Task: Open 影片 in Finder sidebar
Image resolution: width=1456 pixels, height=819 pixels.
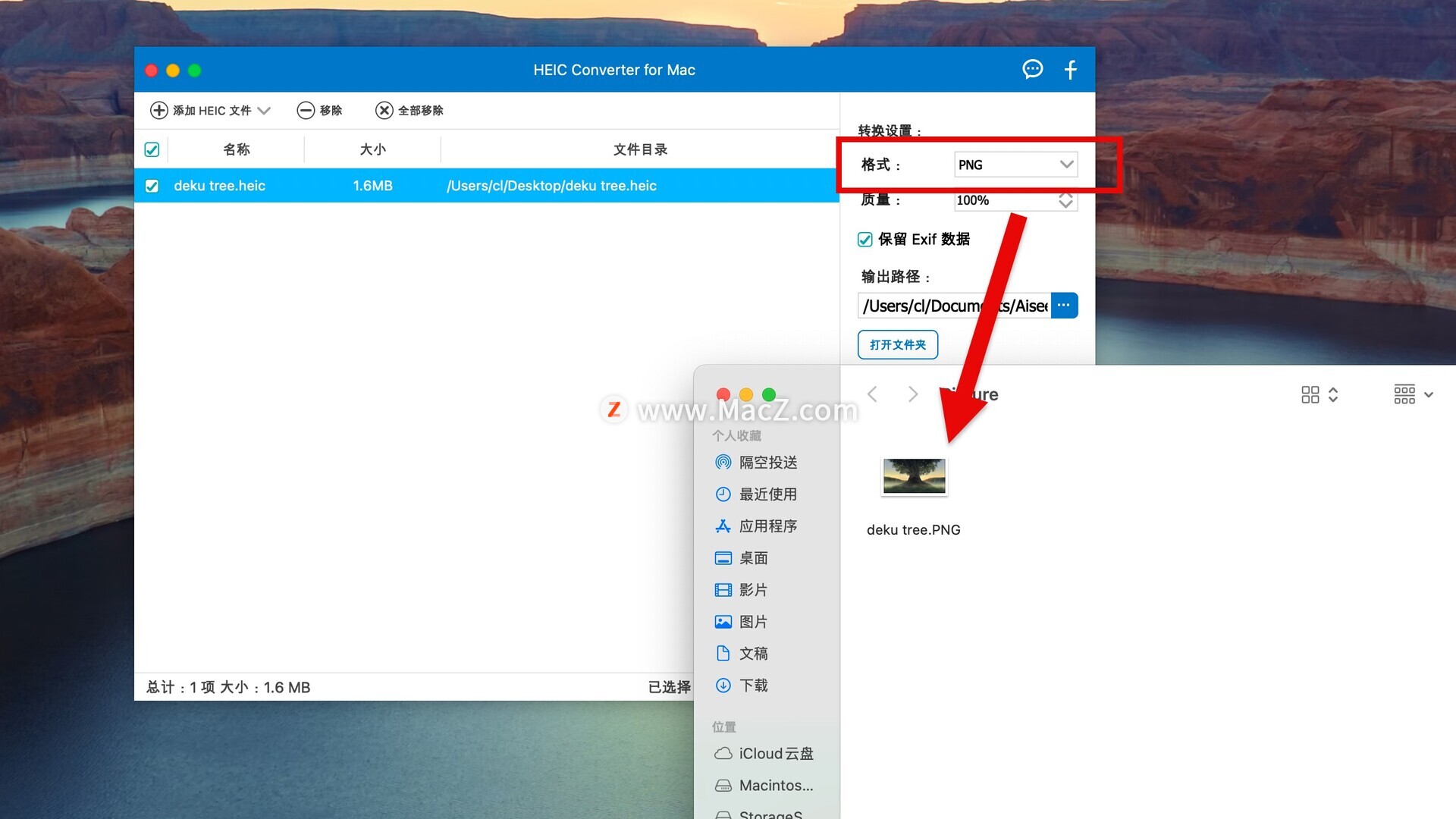Action: (x=742, y=590)
